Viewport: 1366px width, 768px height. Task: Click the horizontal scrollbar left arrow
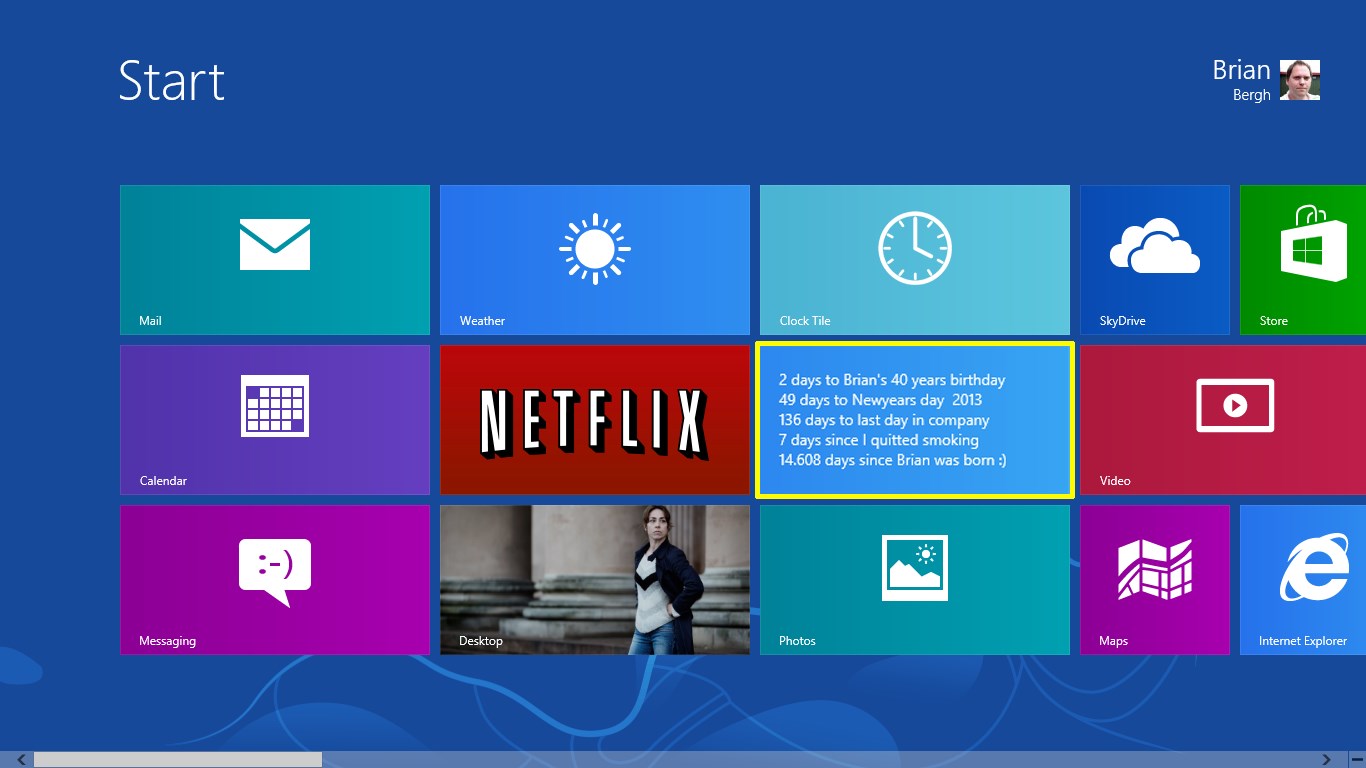(x=20, y=760)
